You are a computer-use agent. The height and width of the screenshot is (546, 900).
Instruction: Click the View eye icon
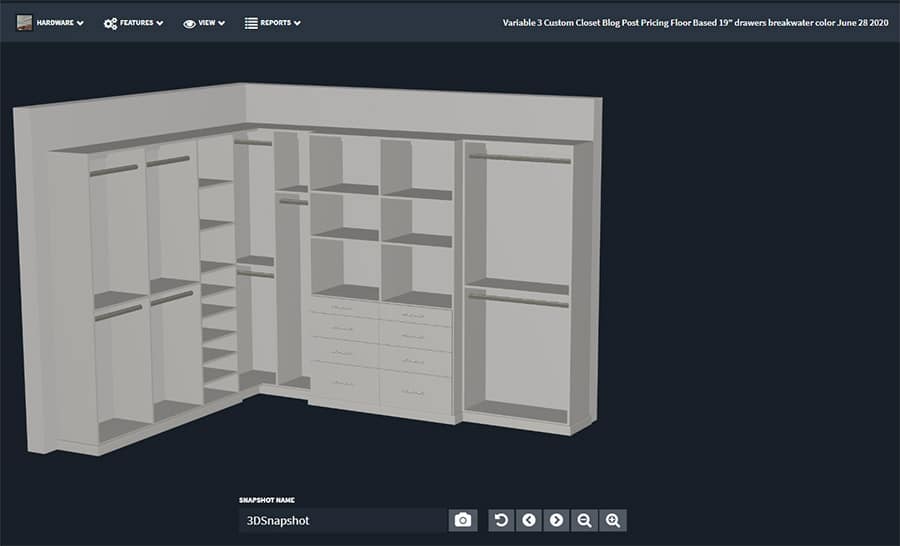coord(189,24)
